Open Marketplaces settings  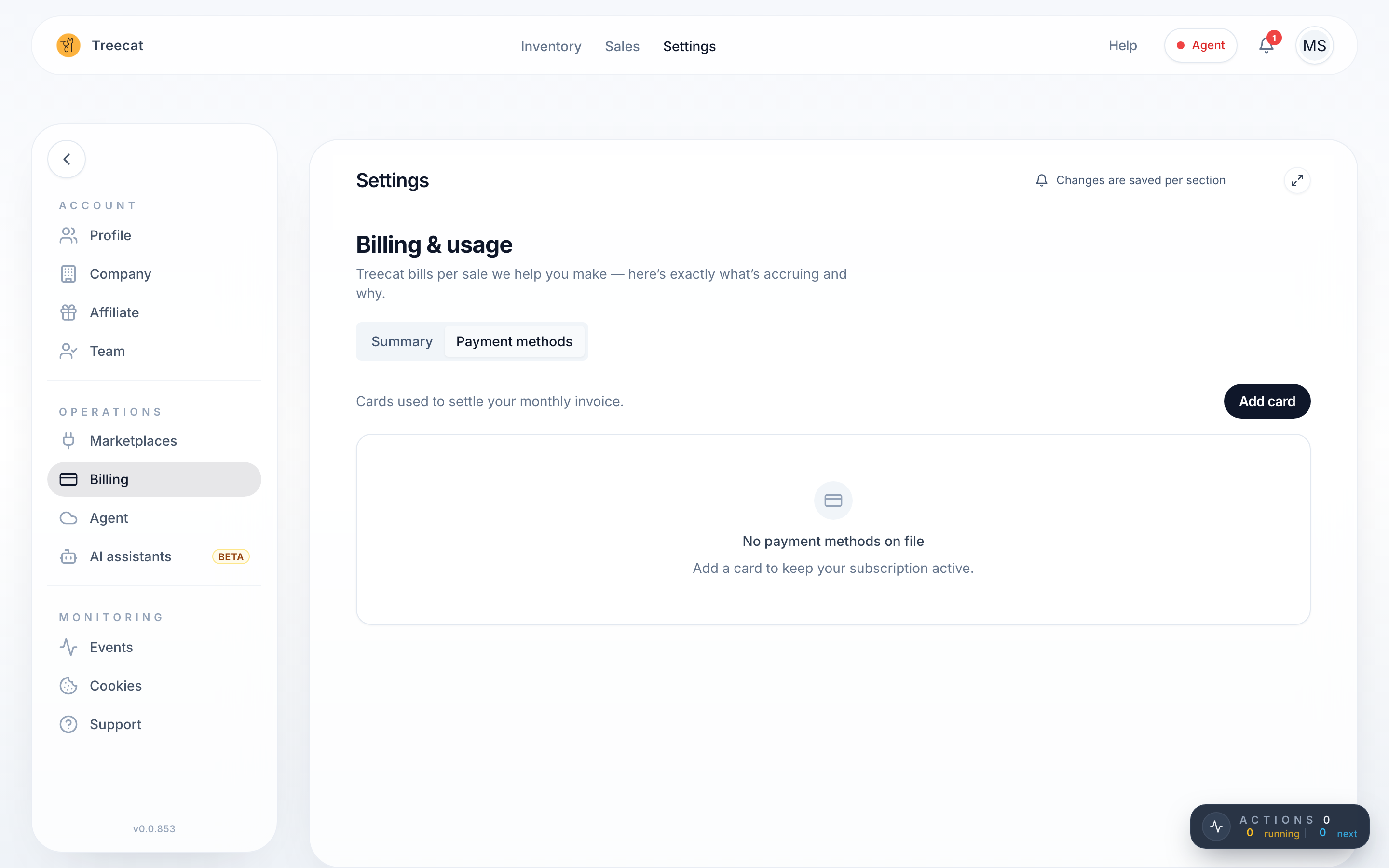click(154, 441)
